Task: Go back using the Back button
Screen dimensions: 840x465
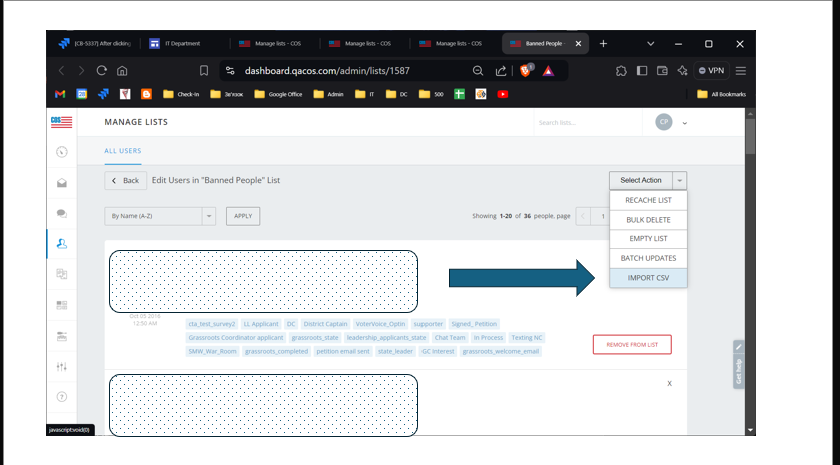Action: (x=125, y=180)
